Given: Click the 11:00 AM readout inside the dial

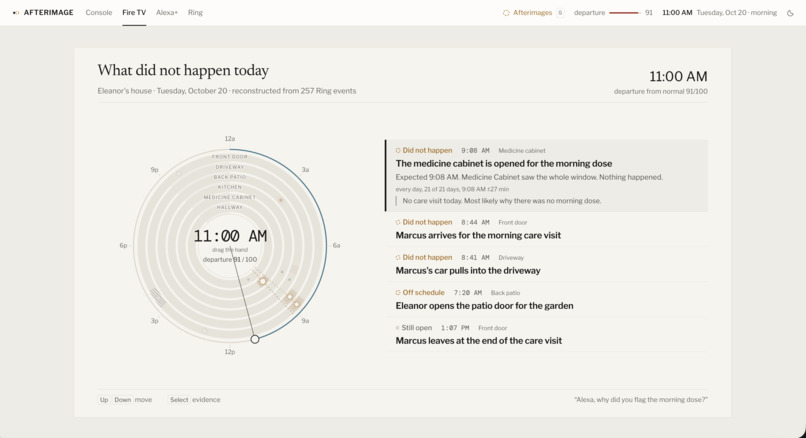Looking at the screenshot, I should (230, 236).
